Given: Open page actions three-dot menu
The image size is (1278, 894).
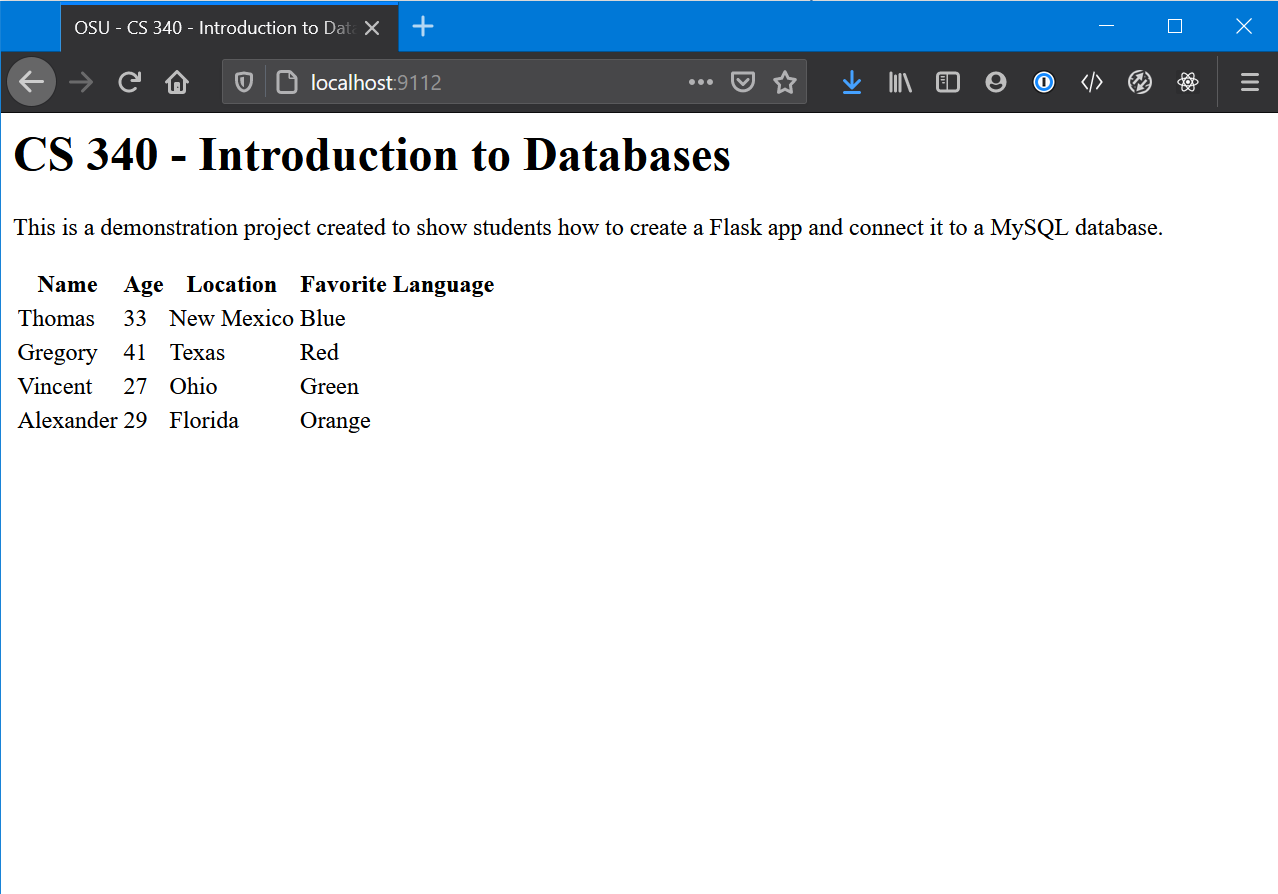Looking at the screenshot, I should coord(701,82).
